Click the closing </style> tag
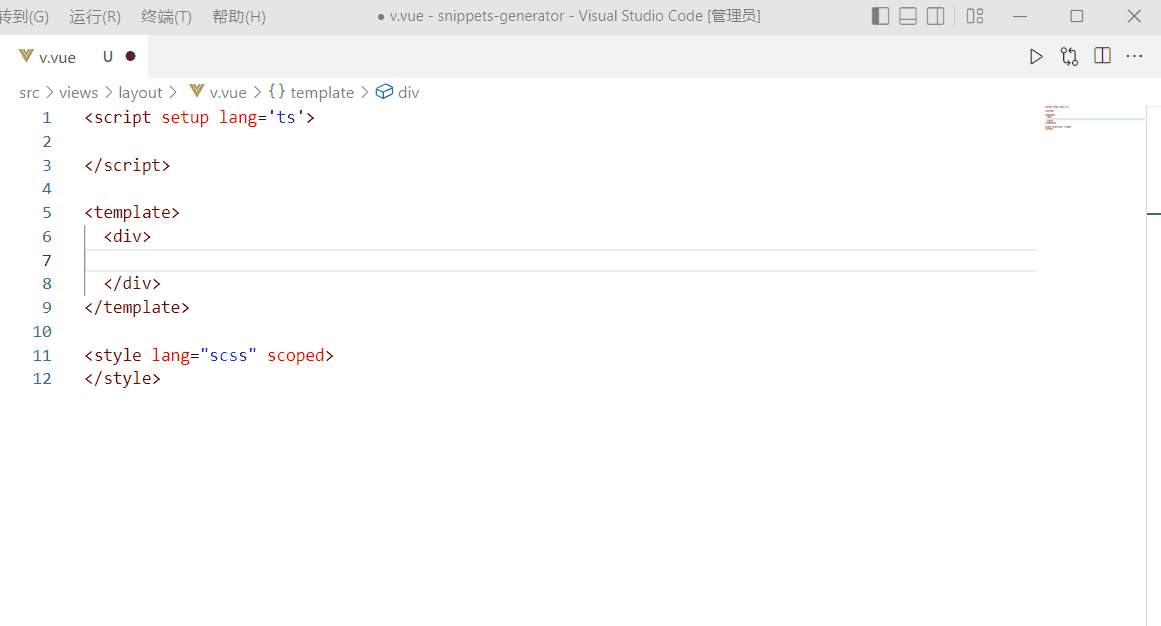1161x626 pixels. point(122,379)
